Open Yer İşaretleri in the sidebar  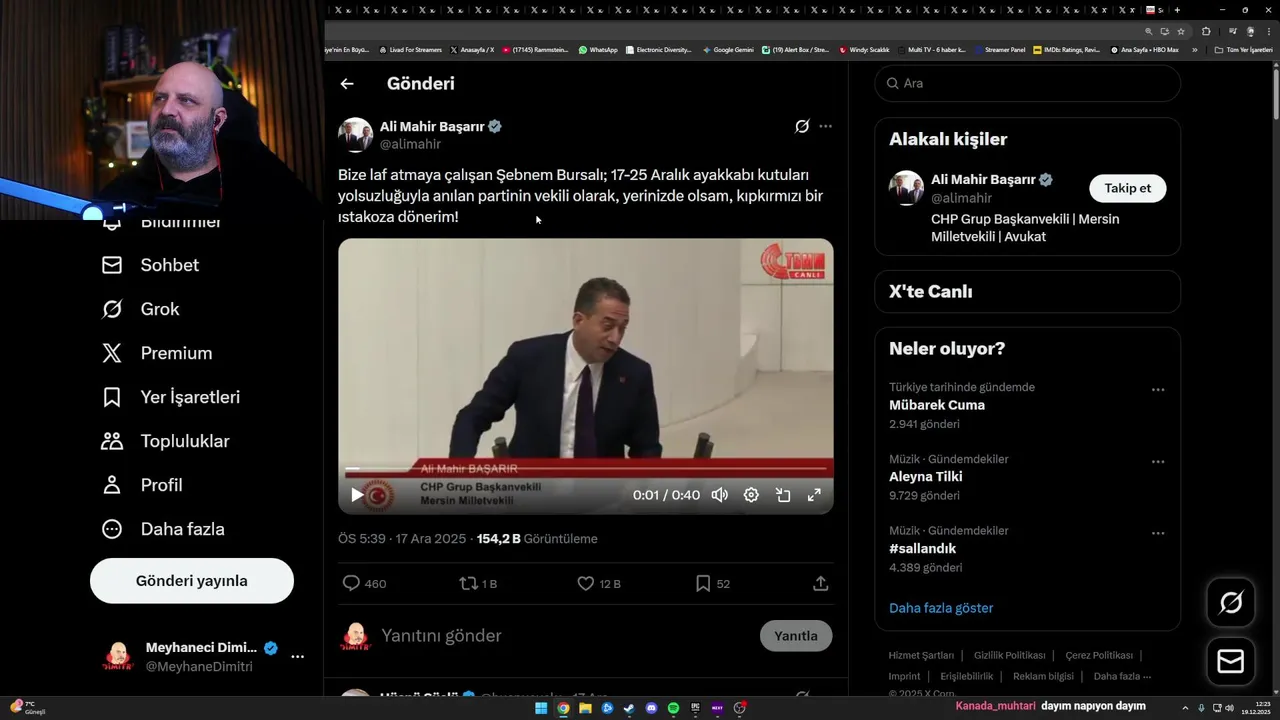pyautogui.click(x=171, y=397)
